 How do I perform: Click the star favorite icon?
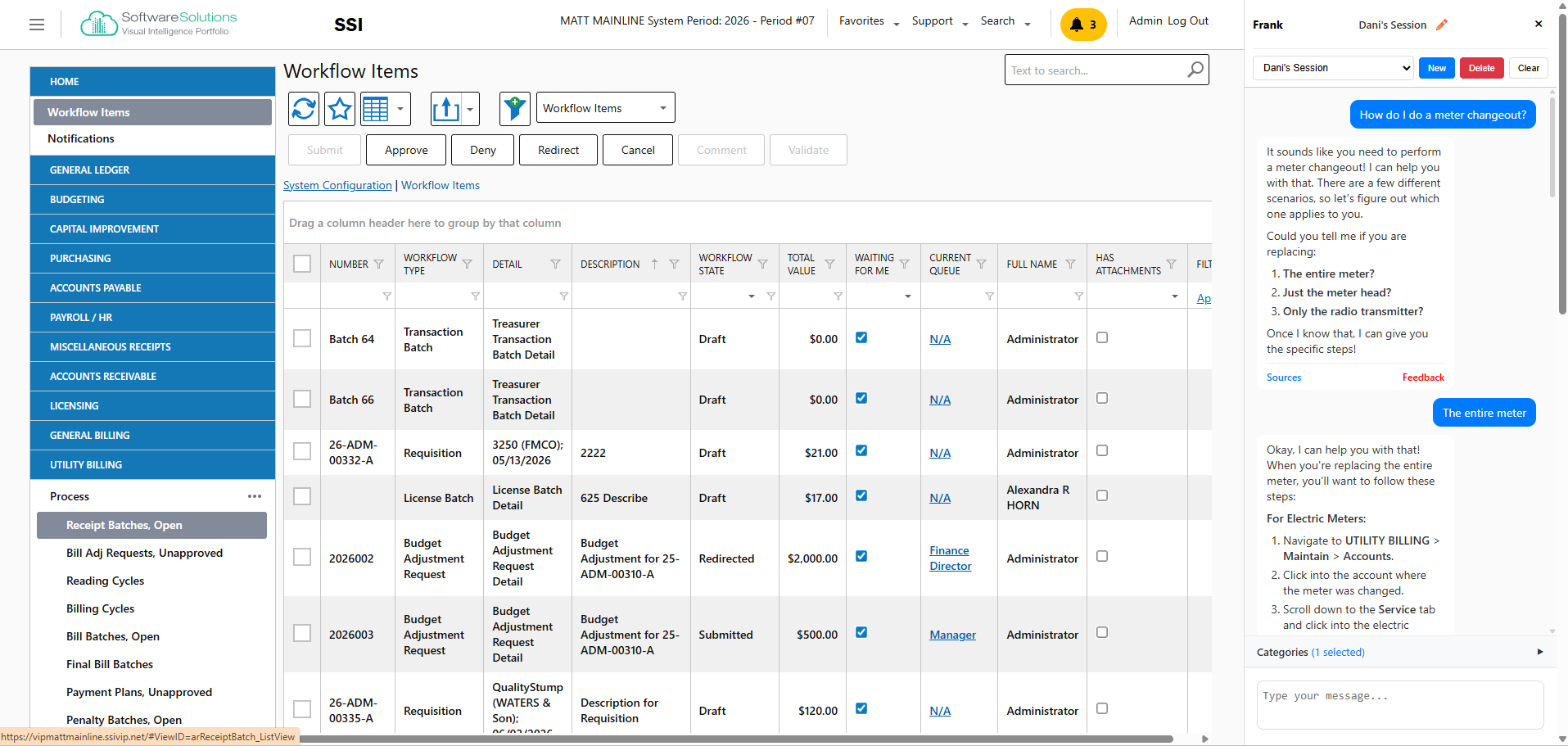[x=340, y=108]
